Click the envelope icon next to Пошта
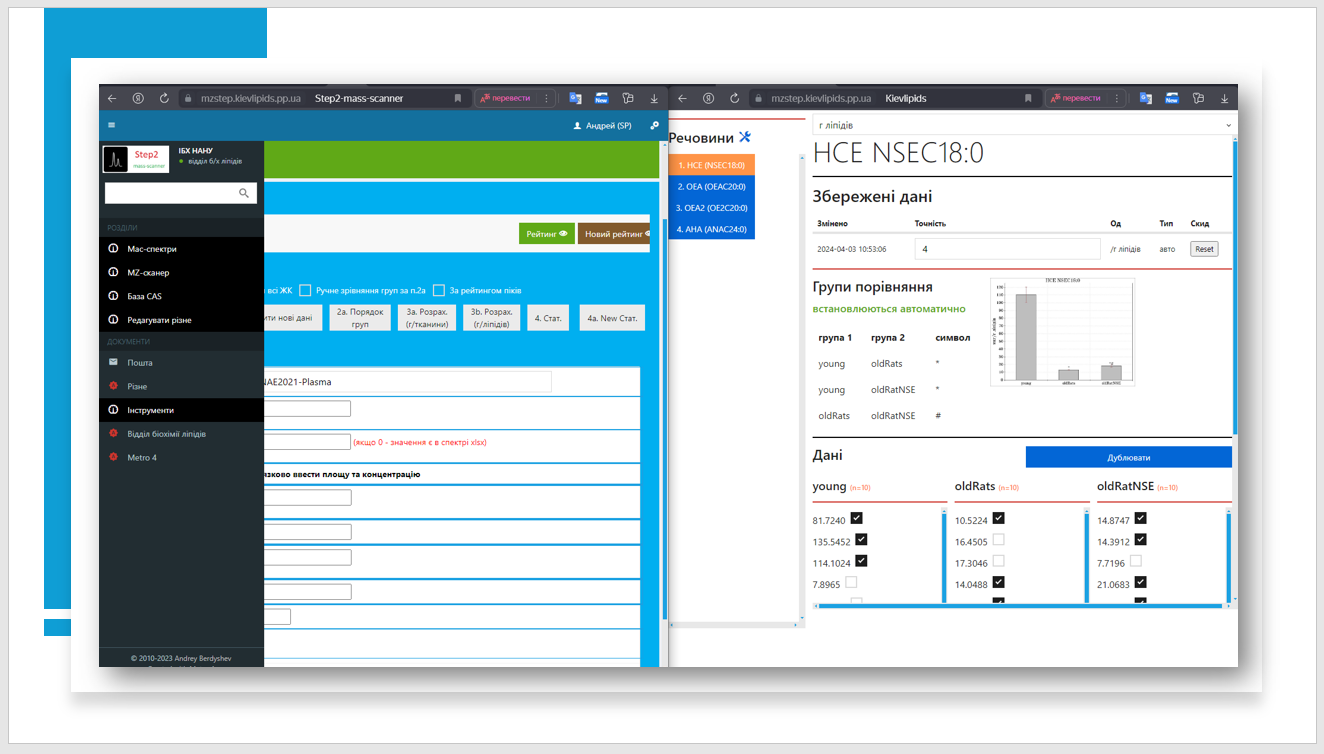Image resolution: width=1324 pixels, height=754 pixels. (113, 363)
